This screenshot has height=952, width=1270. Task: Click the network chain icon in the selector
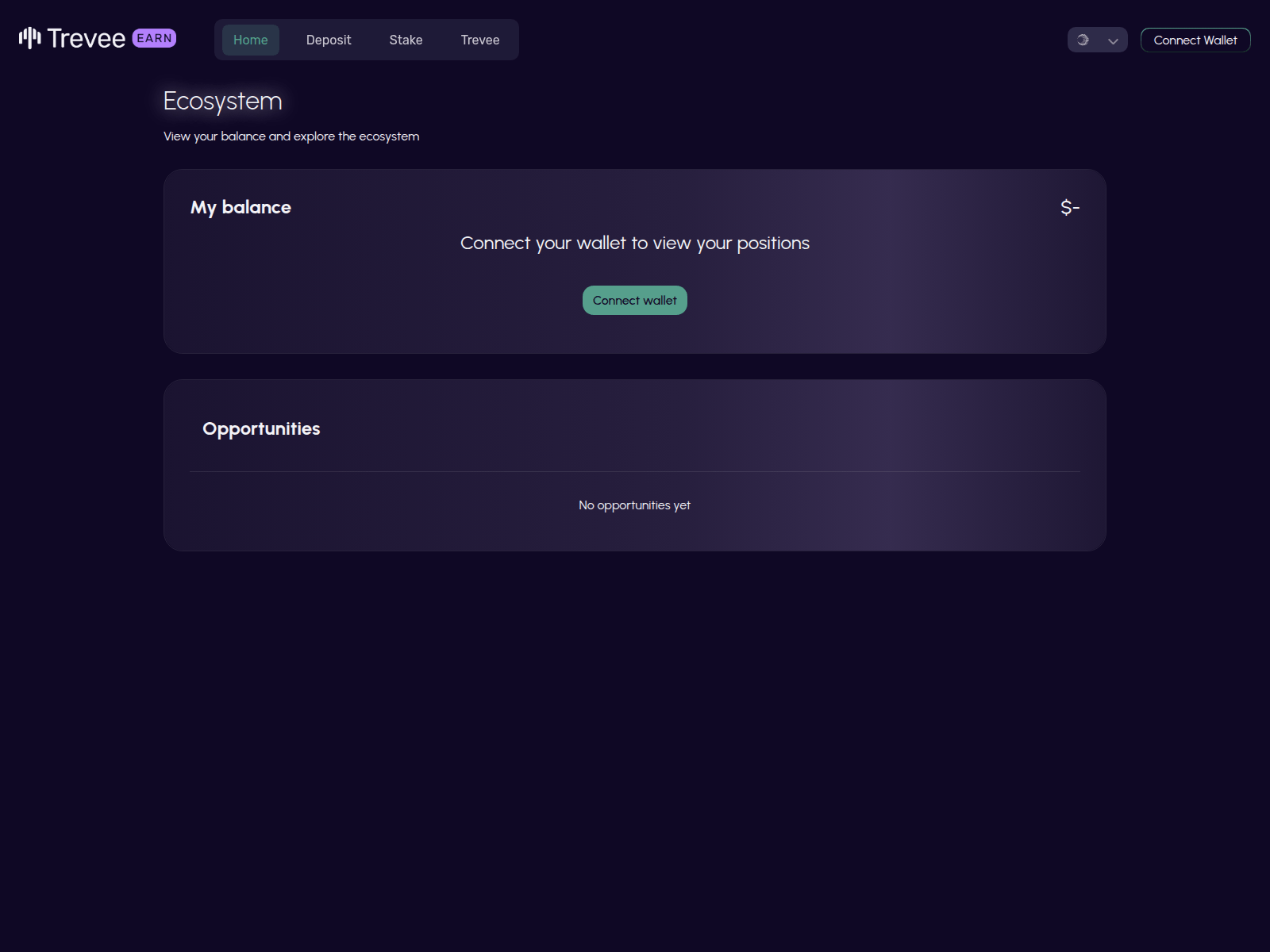point(1082,40)
